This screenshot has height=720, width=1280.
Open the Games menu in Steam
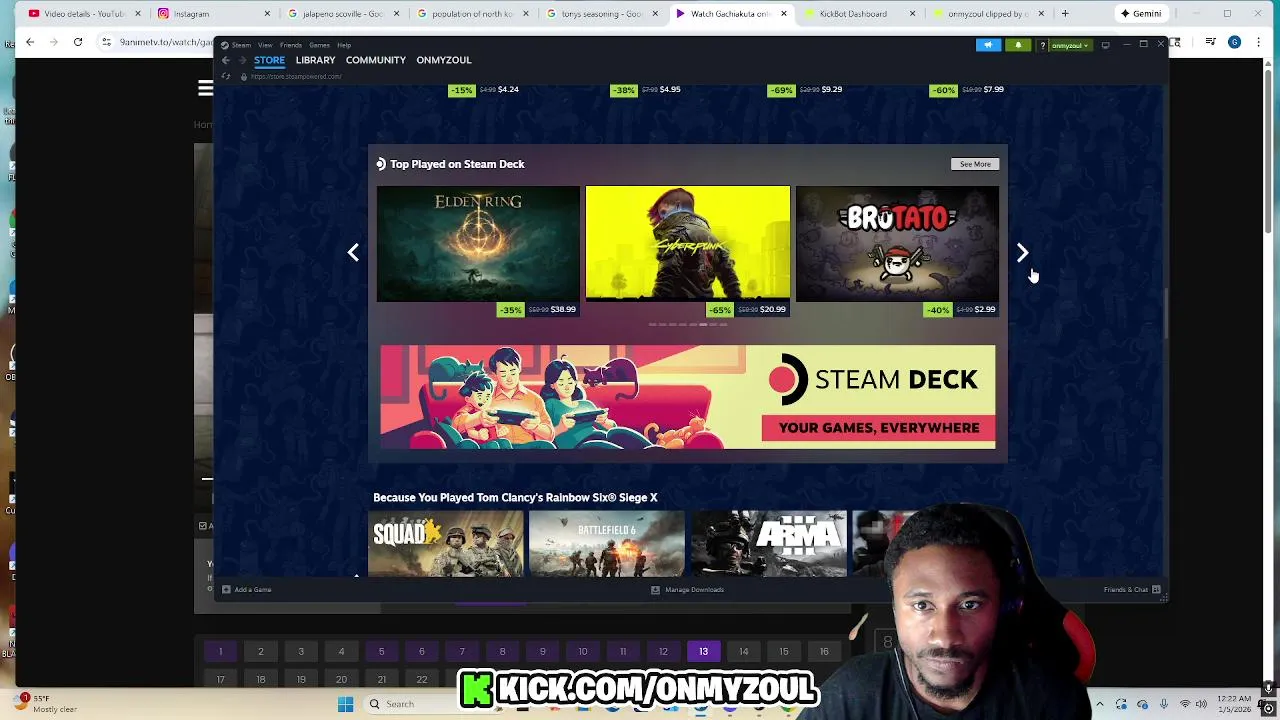coord(319,45)
